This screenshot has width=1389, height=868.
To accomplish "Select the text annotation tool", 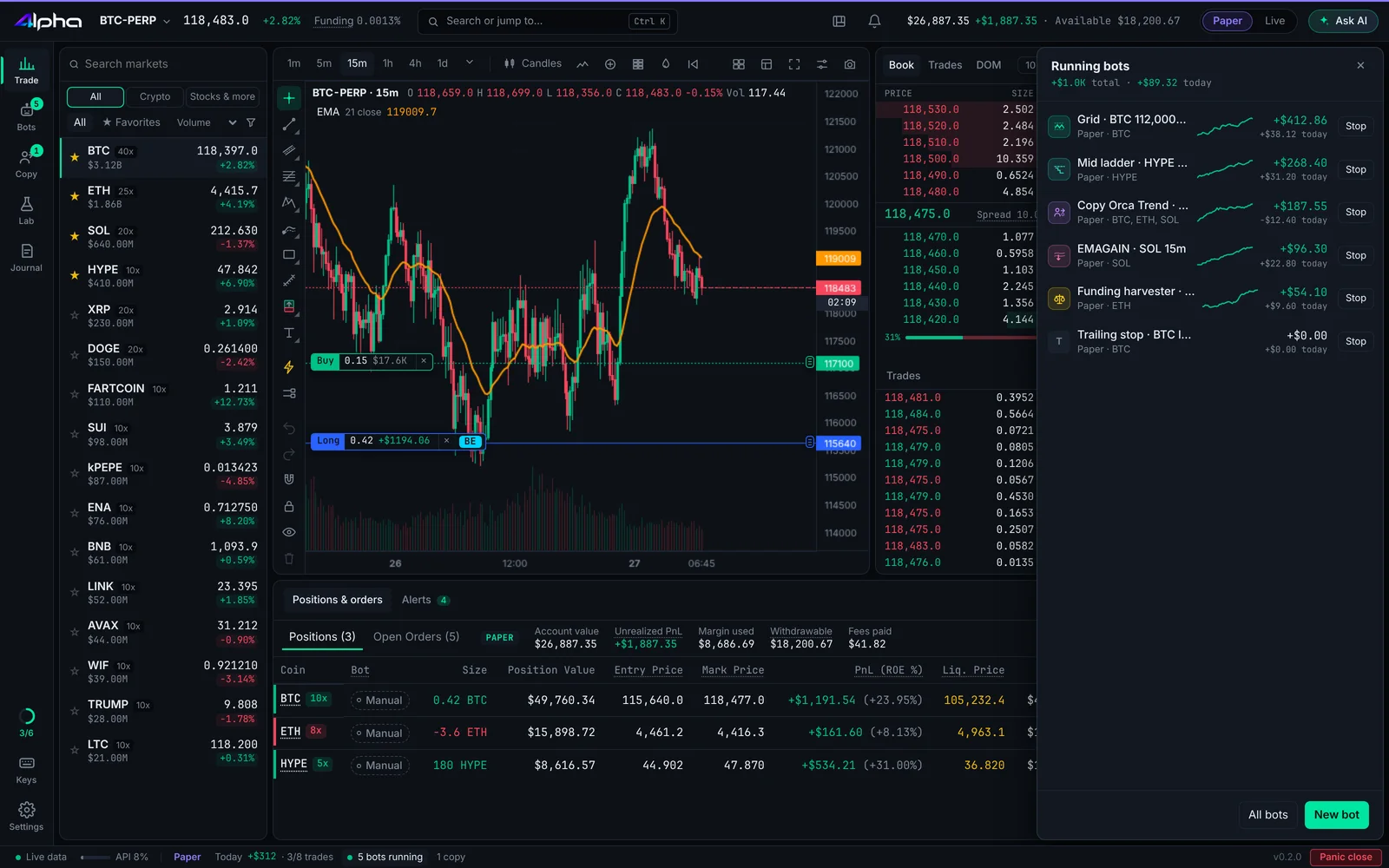I will (289, 332).
